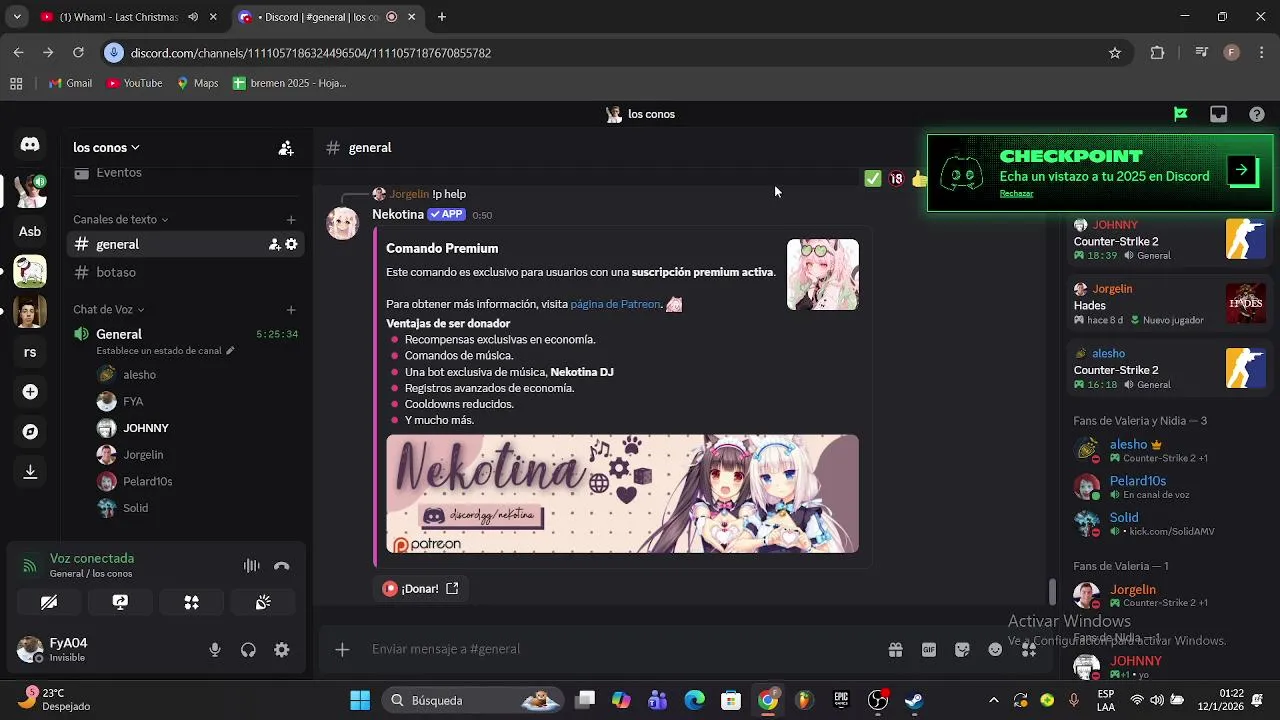Screen dimensions: 1280x720
Task: Click the Chrome address bar URL
Action: point(311,53)
